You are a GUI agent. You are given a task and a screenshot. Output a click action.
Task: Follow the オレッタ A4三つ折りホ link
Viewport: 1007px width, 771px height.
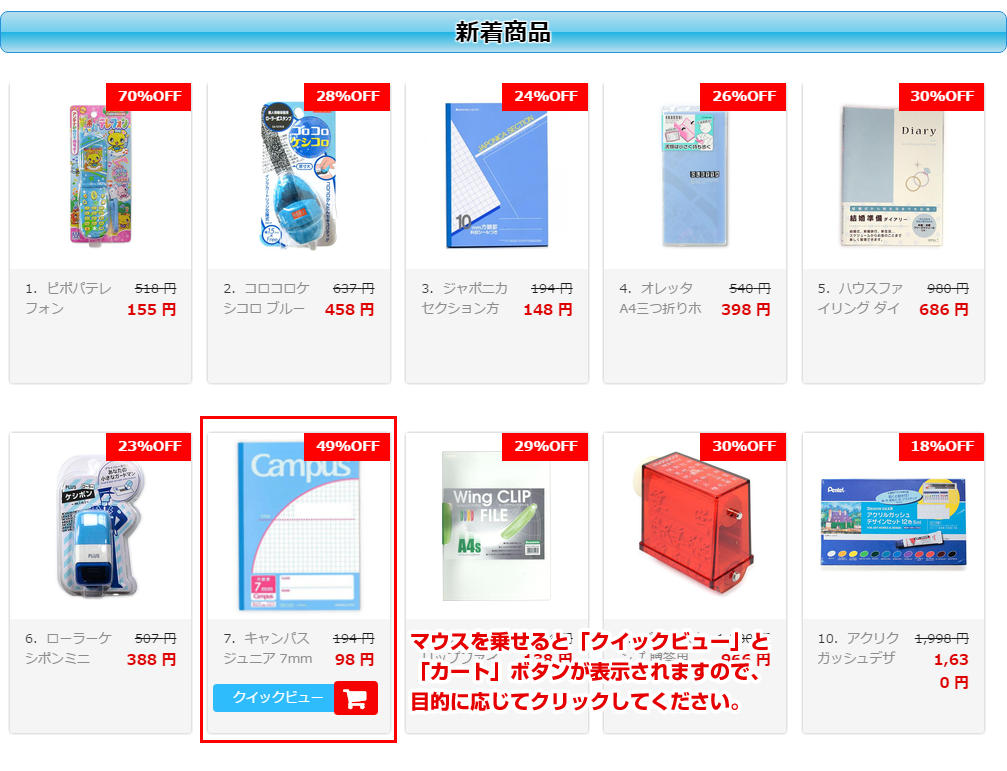click(660, 299)
